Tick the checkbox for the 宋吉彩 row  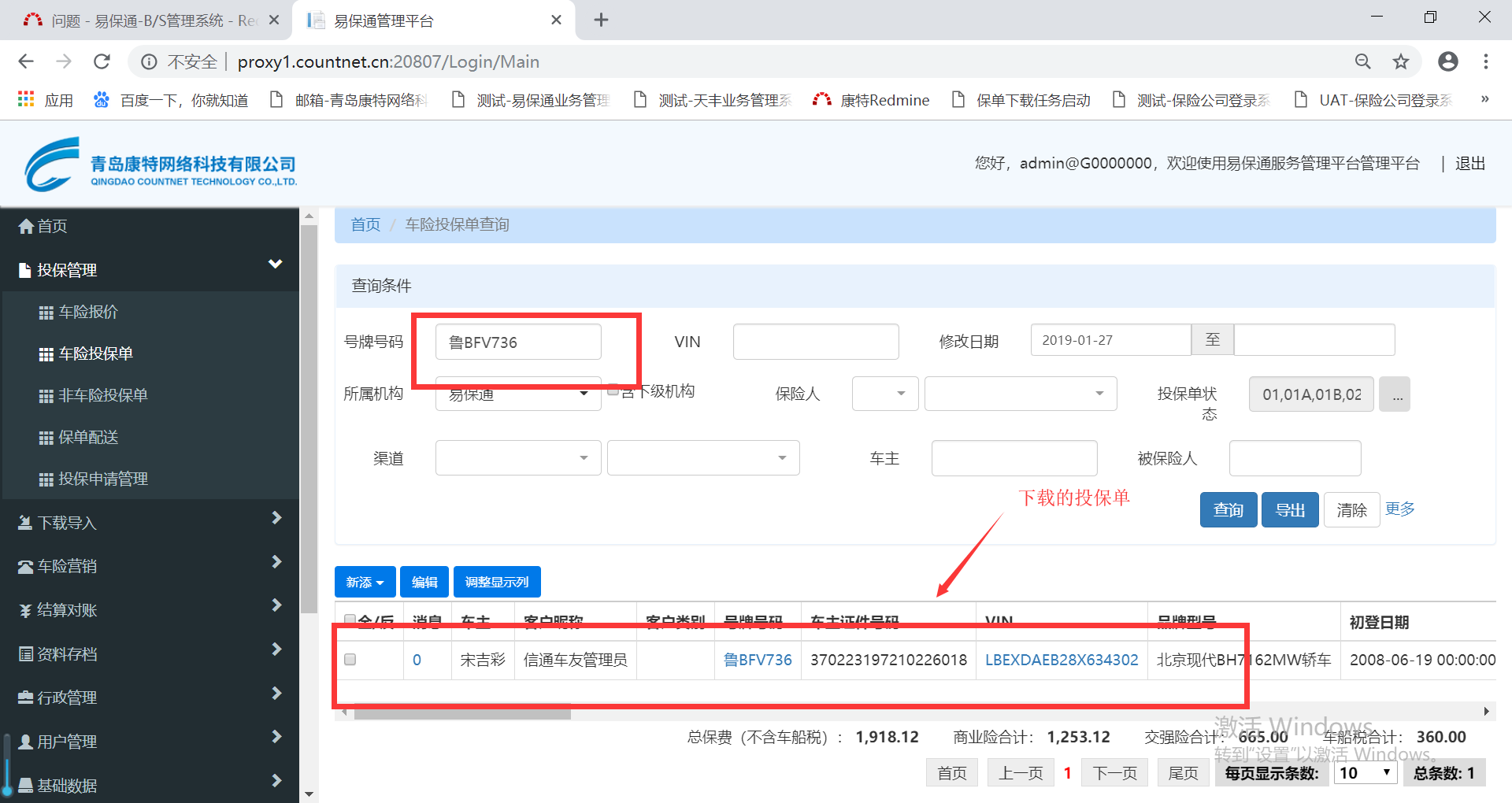pos(350,660)
